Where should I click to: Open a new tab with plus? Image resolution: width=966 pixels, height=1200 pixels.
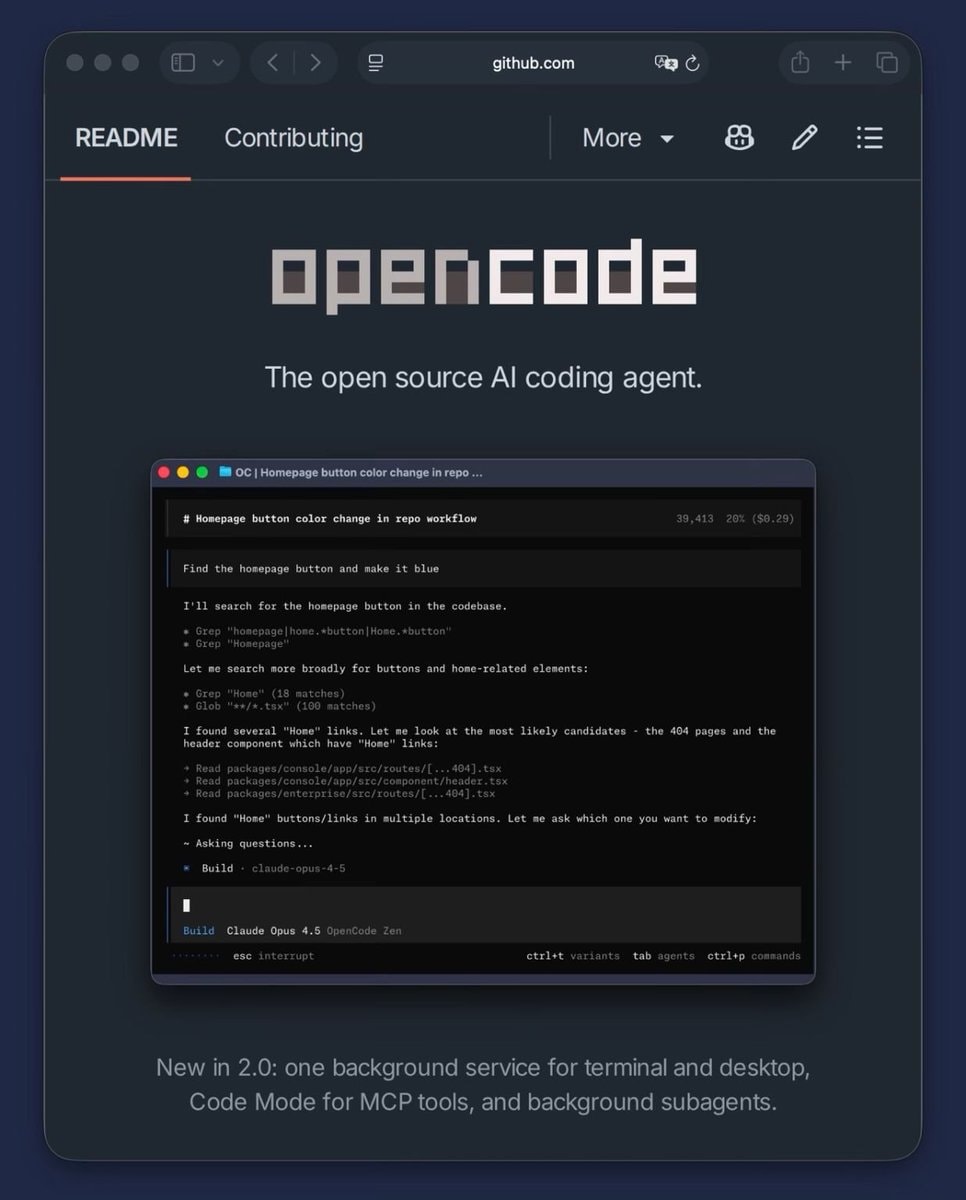(x=843, y=63)
